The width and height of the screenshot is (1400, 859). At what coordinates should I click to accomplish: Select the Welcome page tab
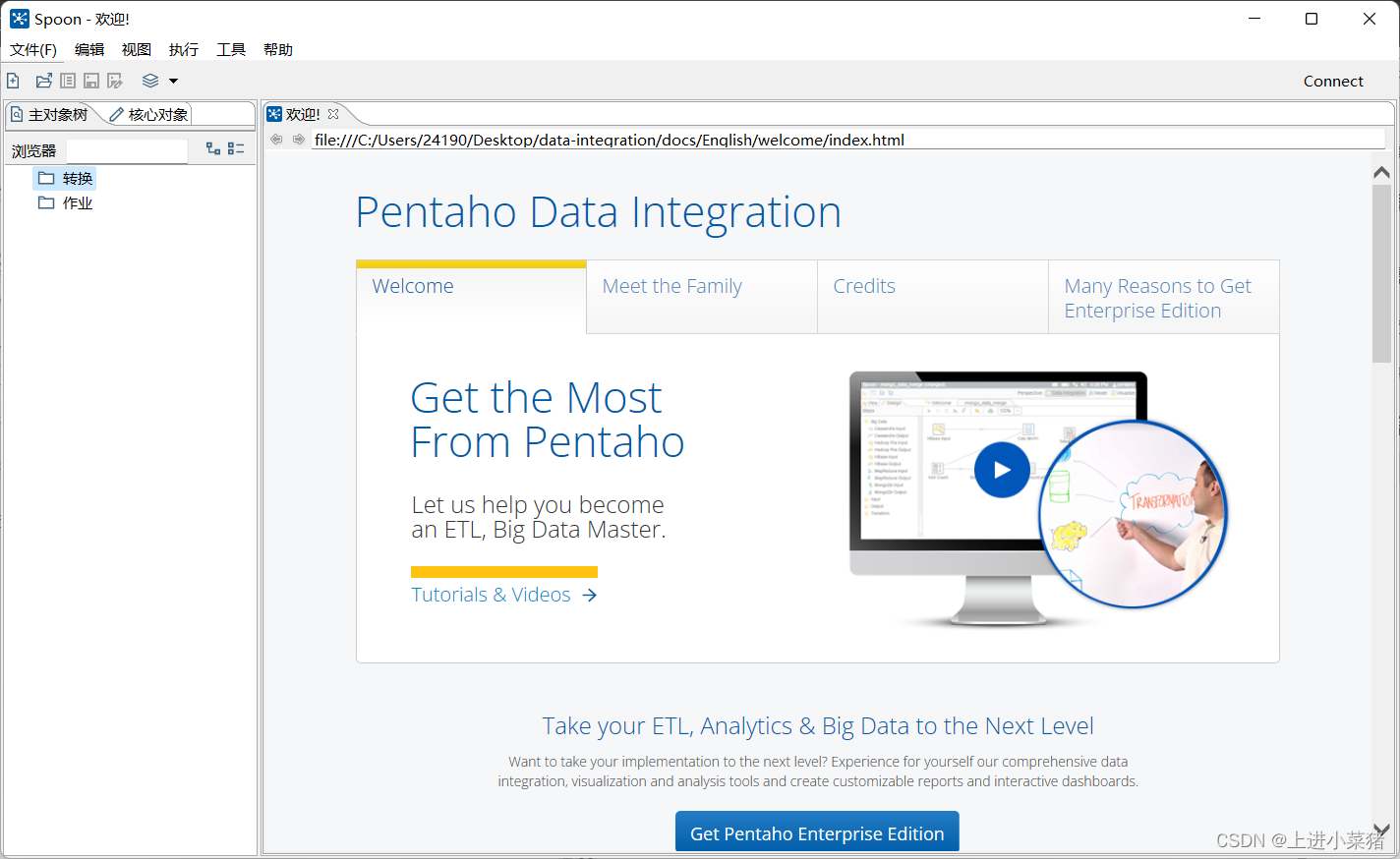tap(471, 296)
